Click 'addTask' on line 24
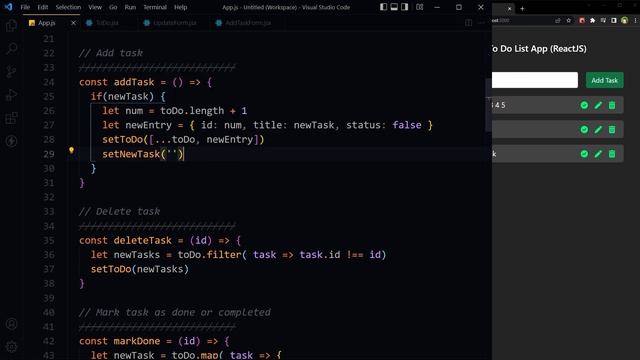 click(x=134, y=82)
